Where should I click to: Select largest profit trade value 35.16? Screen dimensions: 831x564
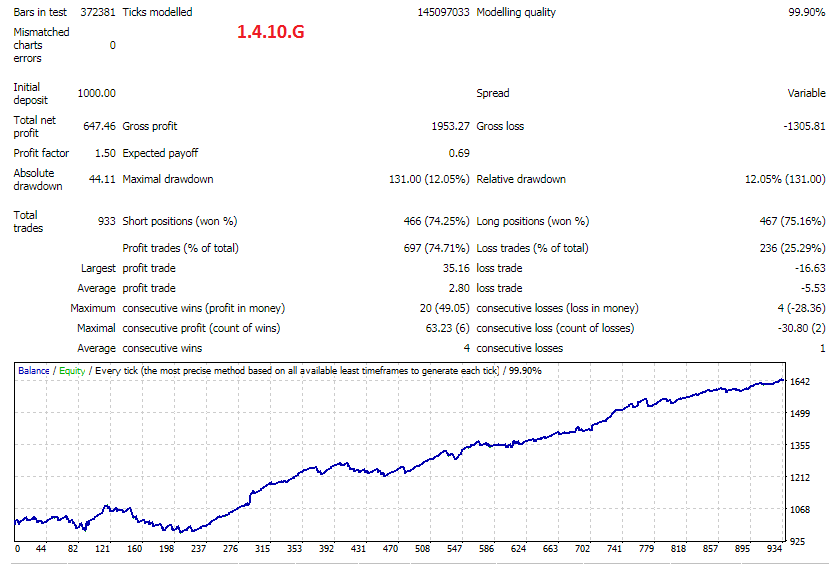456,268
